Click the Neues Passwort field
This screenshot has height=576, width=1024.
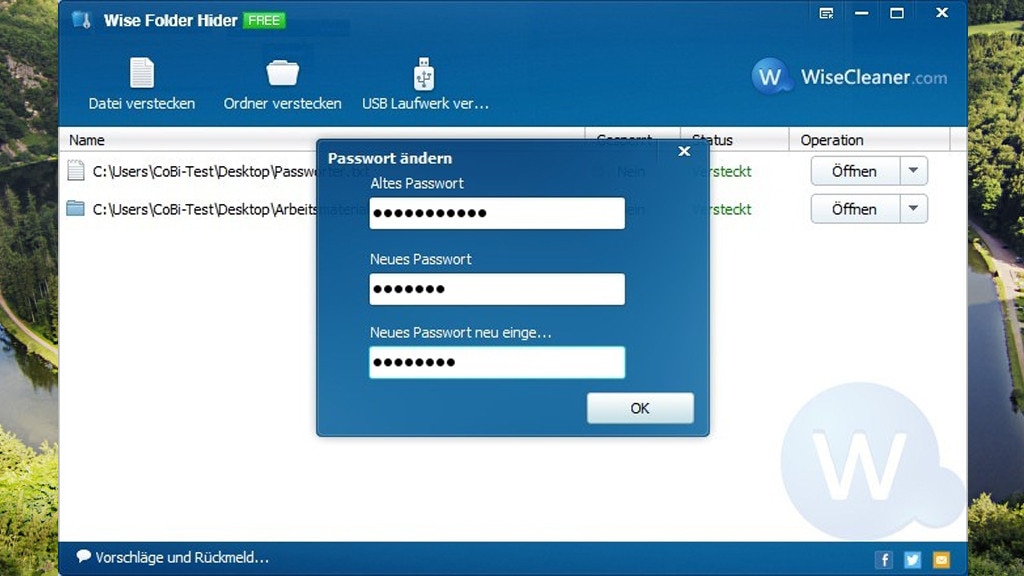point(497,289)
